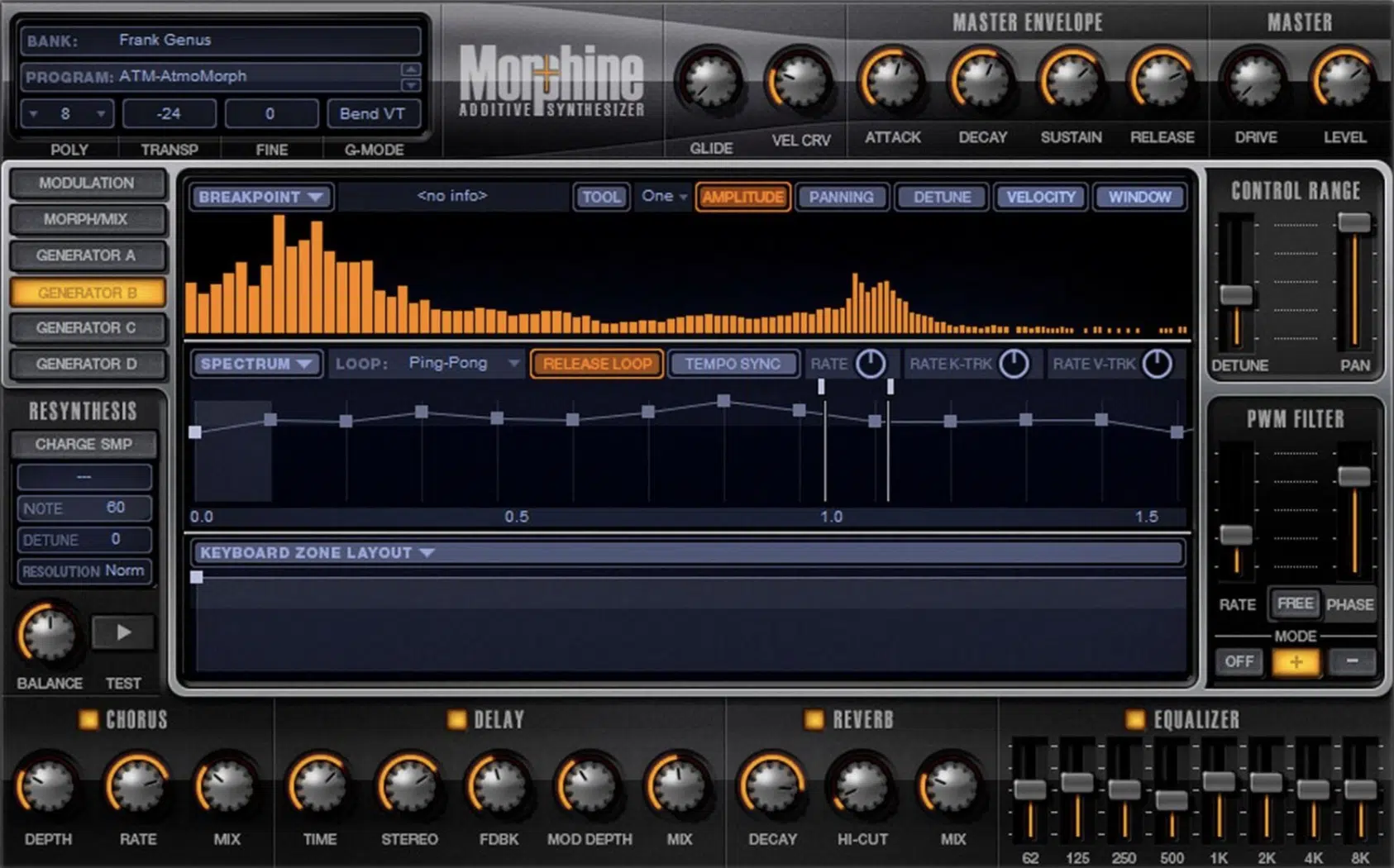Click the Tool button
Viewport: 1394px width, 868px height.
pyautogui.click(x=601, y=197)
